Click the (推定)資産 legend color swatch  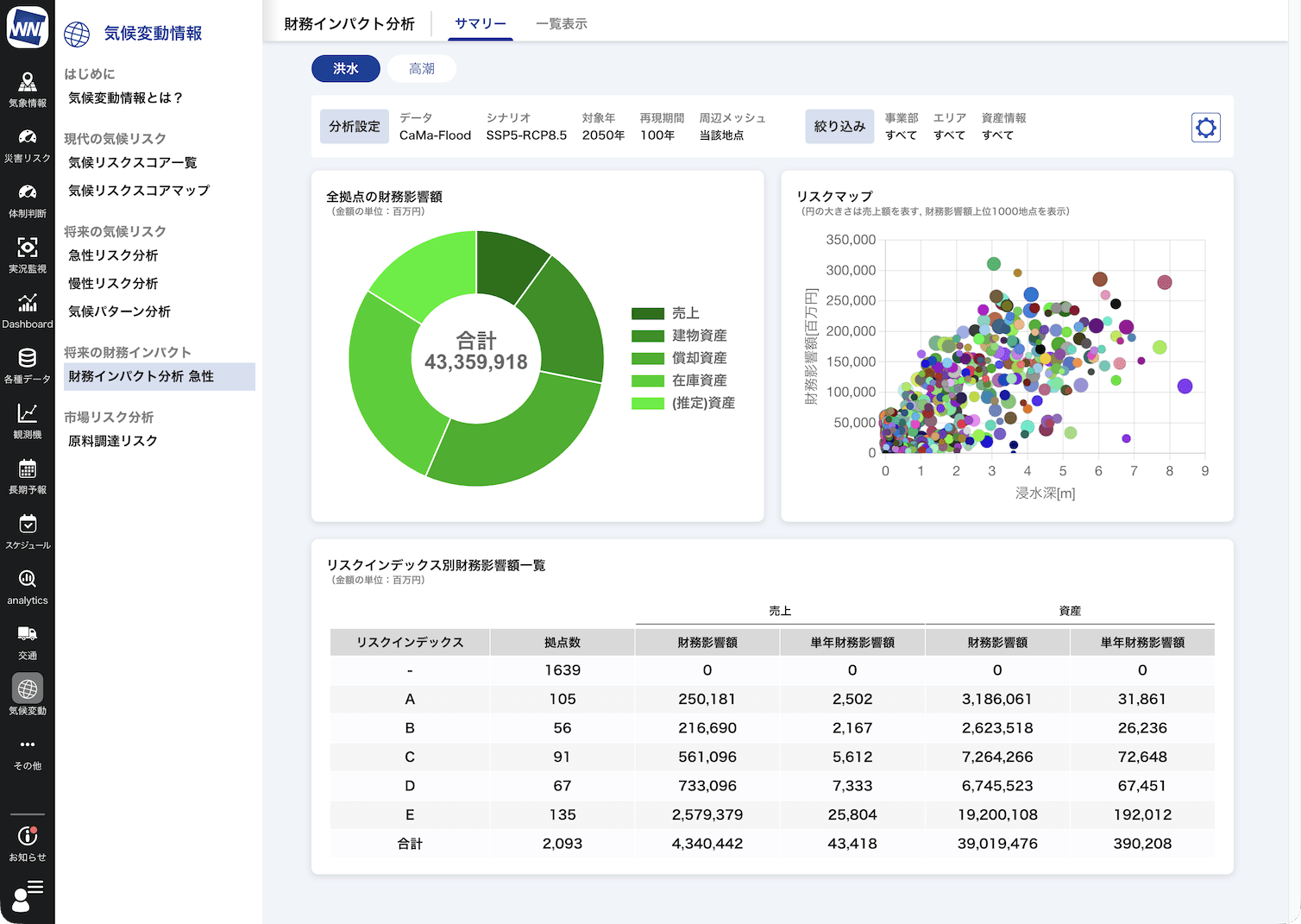(647, 403)
